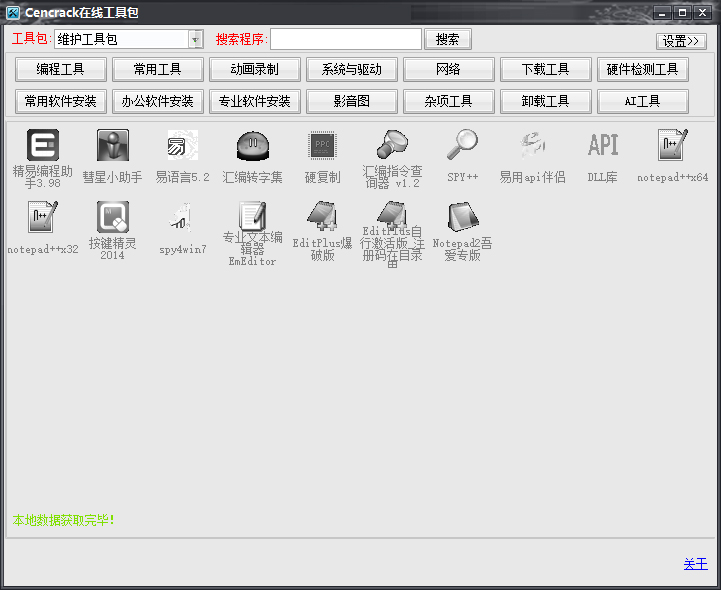Screen dimensions: 721x590
Task: Open 专业软件安装 category
Action: pyautogui.click(x=255, y=101)
